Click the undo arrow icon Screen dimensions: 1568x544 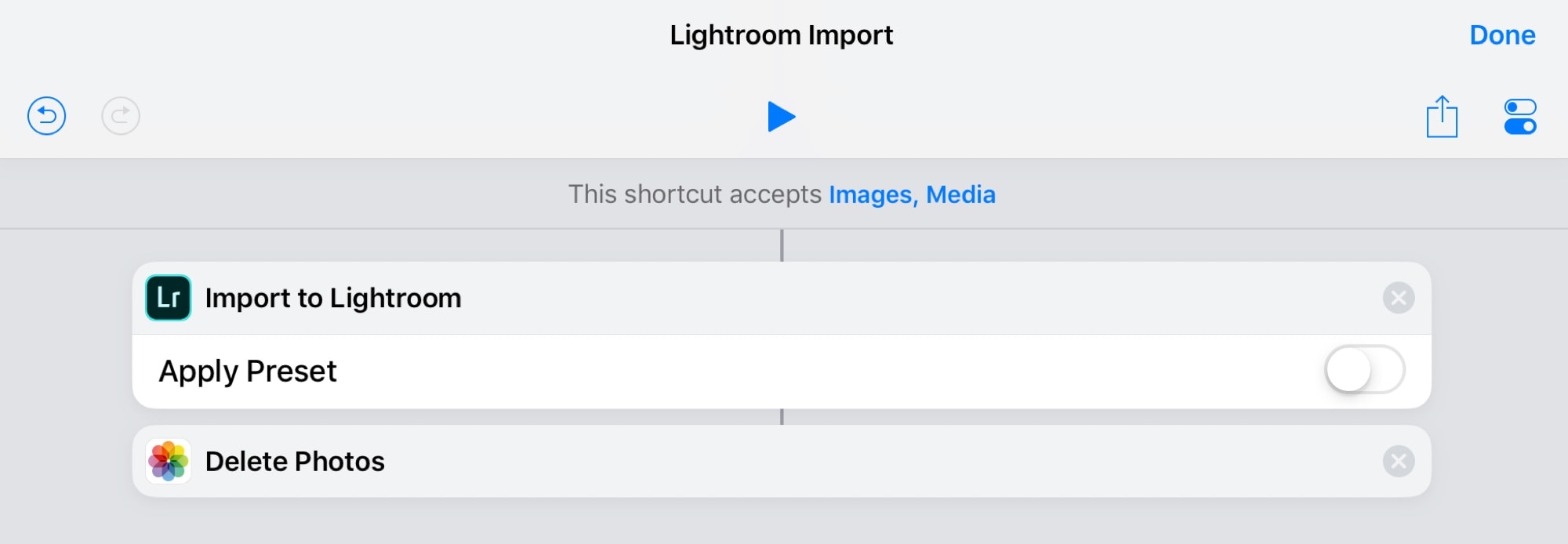45,115
